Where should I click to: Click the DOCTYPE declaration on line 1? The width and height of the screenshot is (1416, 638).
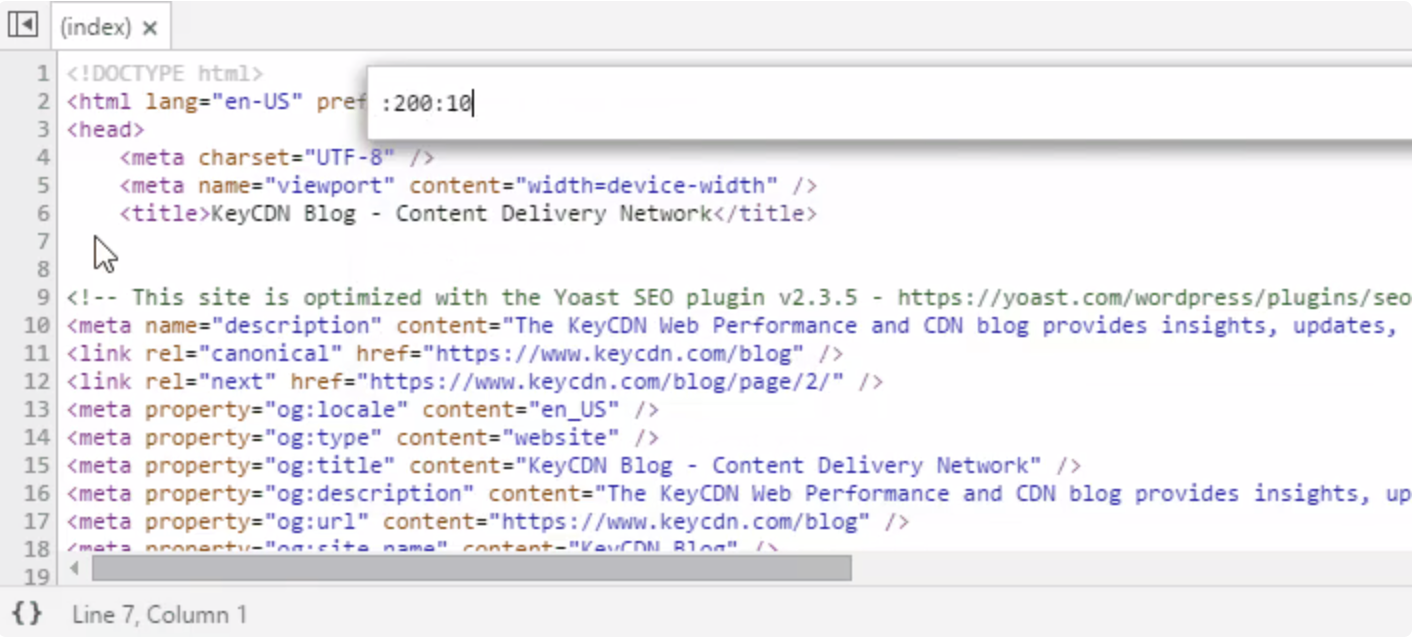tap(165, 74)
